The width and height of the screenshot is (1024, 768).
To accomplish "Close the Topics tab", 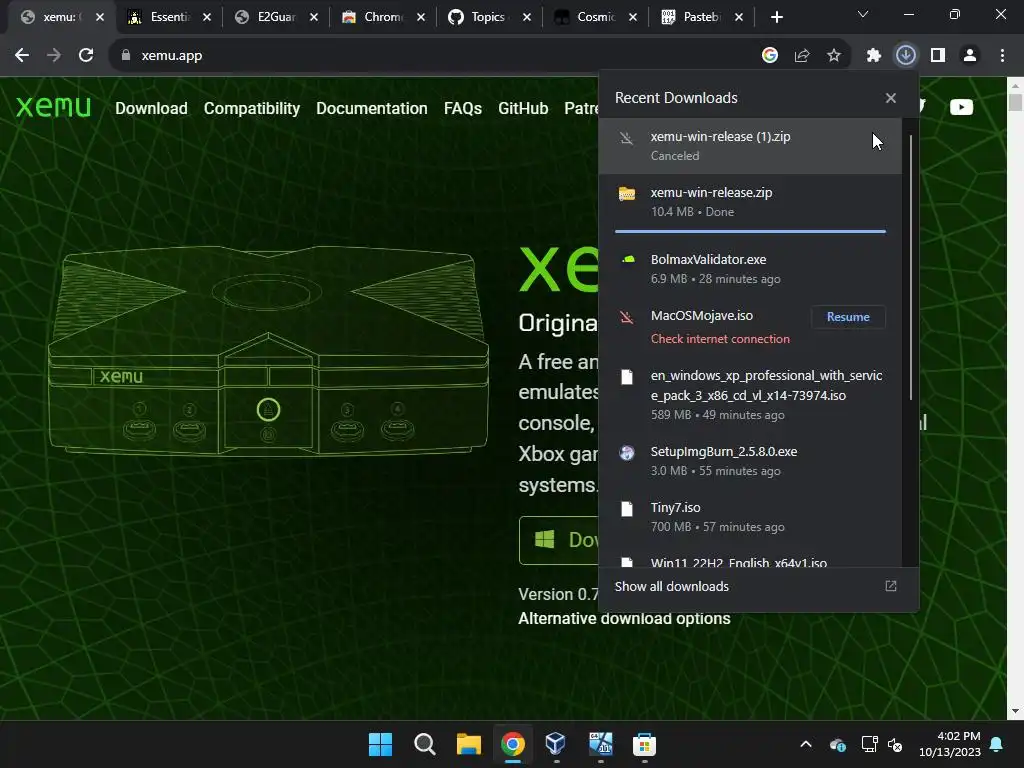I will tap(527, 17).
